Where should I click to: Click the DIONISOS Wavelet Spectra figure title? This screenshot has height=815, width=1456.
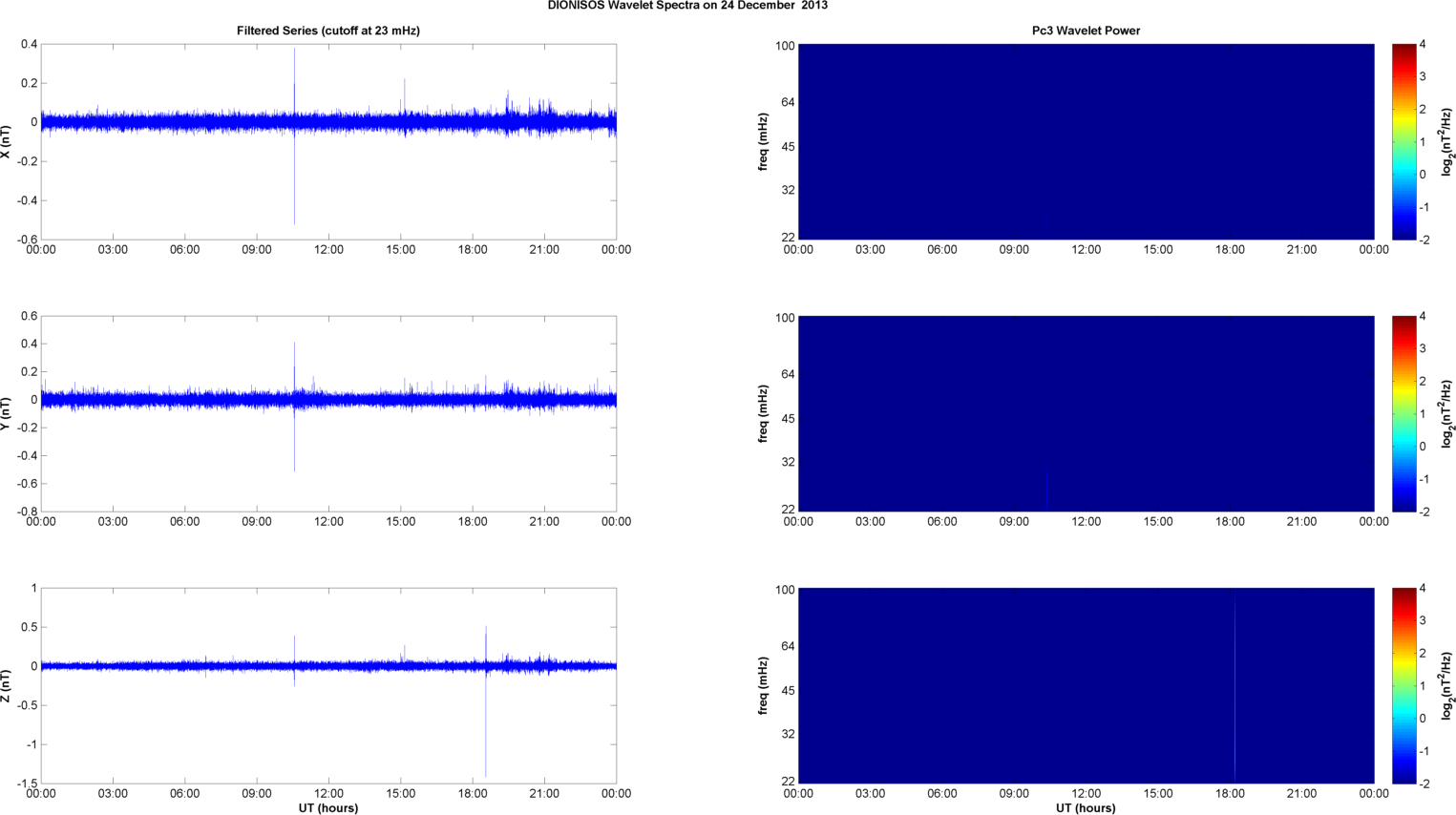(x=687, y=6)
